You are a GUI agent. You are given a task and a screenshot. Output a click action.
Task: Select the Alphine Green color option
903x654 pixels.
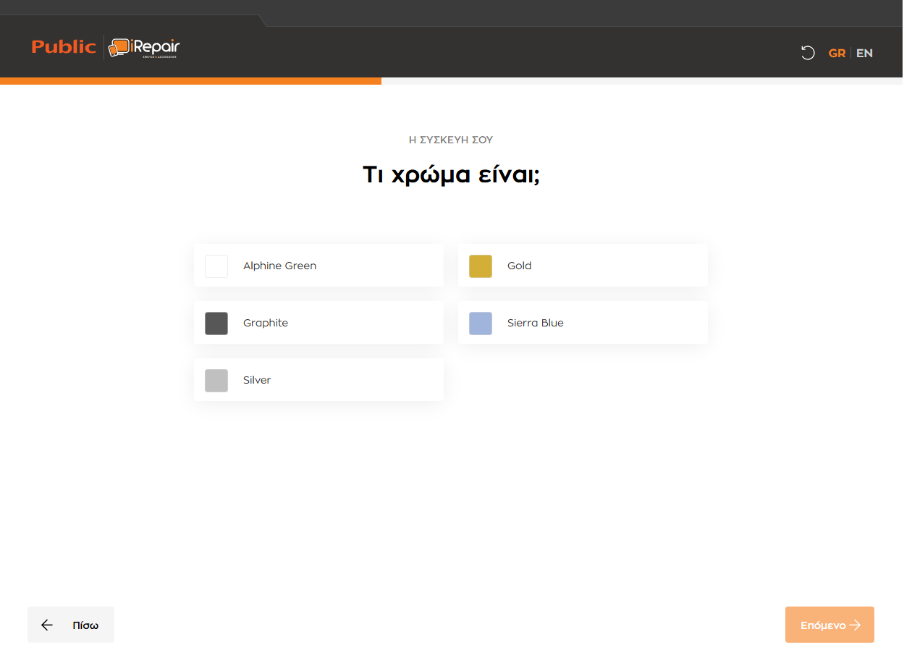318,266
